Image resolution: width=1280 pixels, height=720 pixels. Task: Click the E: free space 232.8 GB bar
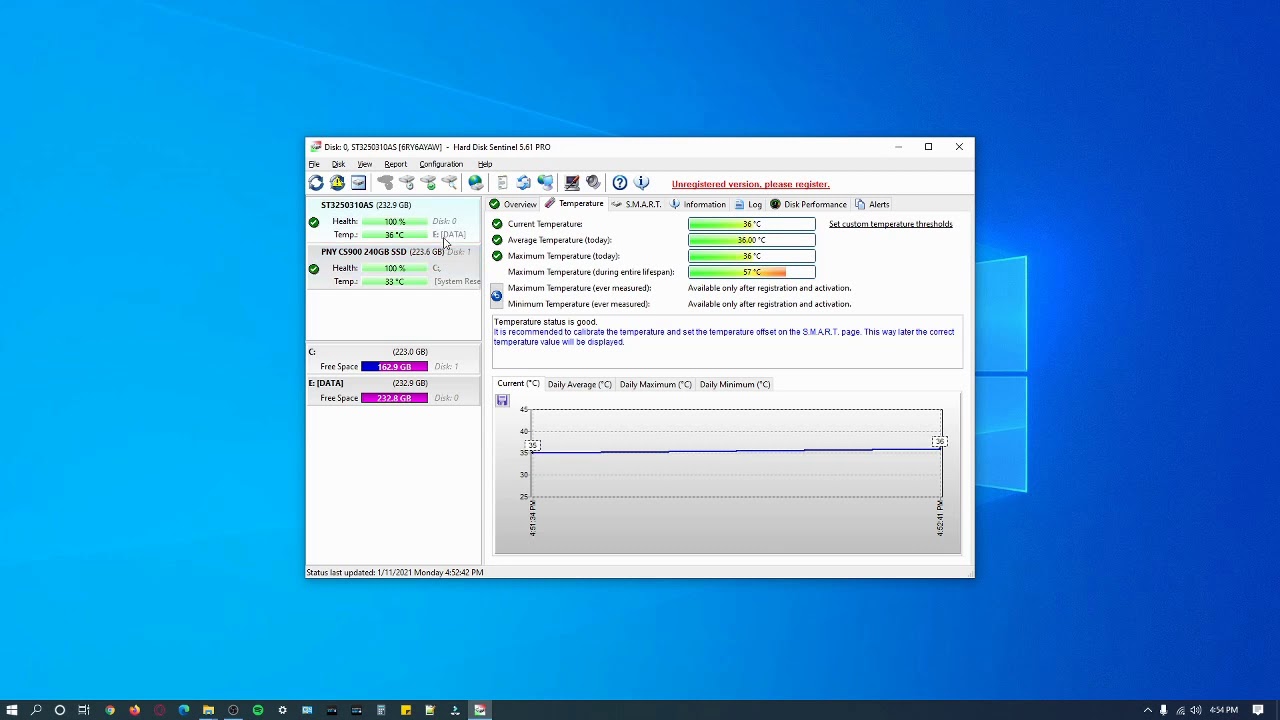(x=394, y=398)
